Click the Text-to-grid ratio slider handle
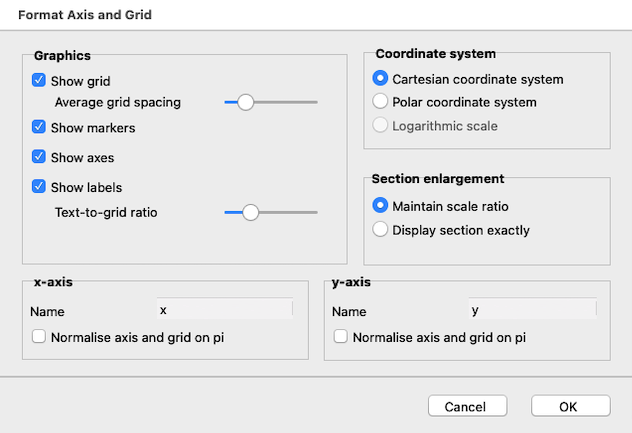 coord(251,212)
